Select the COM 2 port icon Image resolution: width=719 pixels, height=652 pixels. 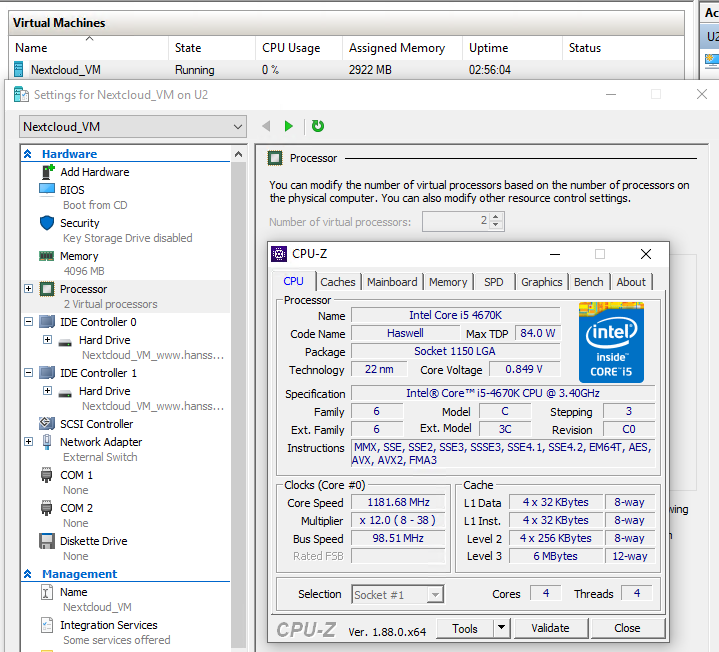[46, 508]
